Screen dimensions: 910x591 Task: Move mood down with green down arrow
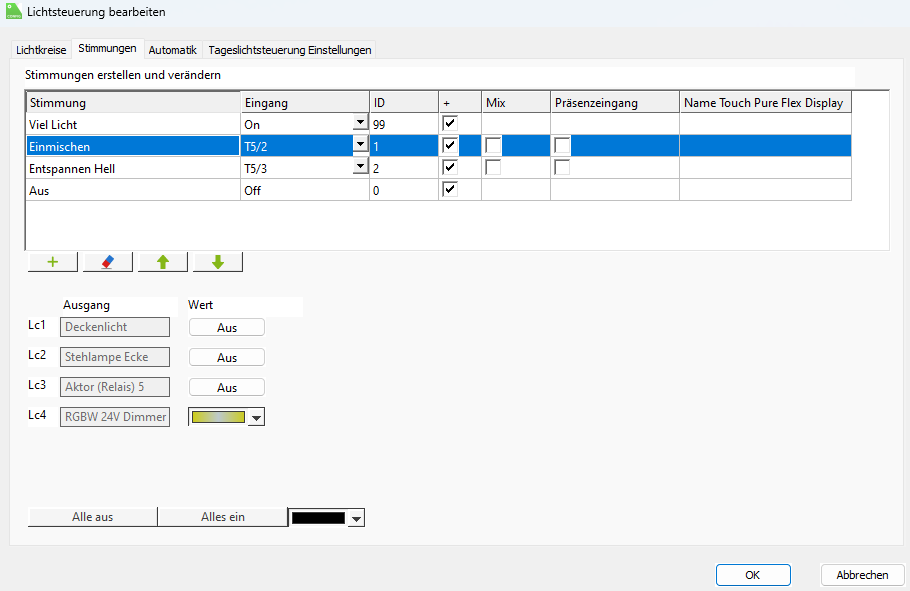(218, 262)
